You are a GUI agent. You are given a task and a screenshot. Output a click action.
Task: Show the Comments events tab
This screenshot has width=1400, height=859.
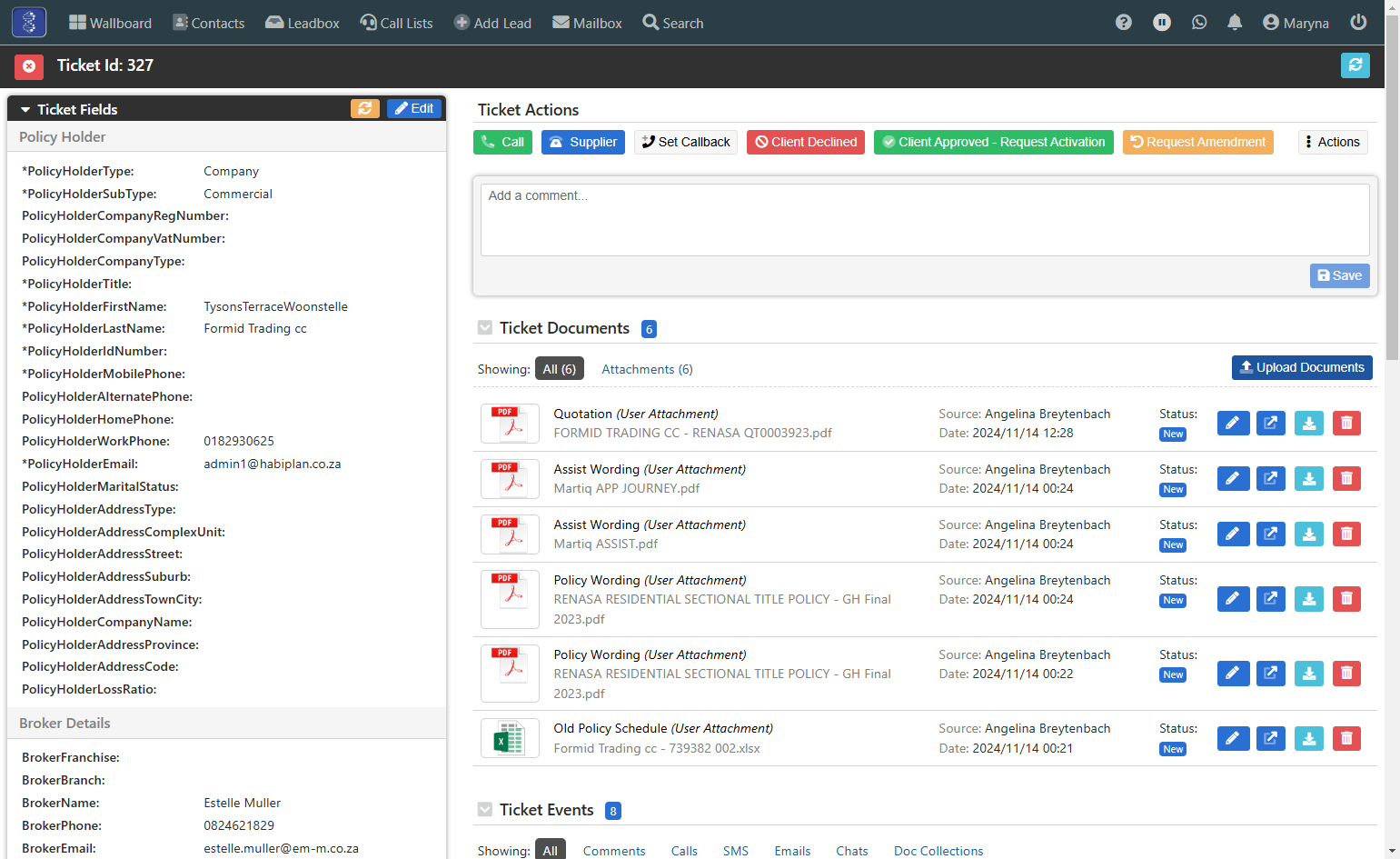[x=614, y=851]
